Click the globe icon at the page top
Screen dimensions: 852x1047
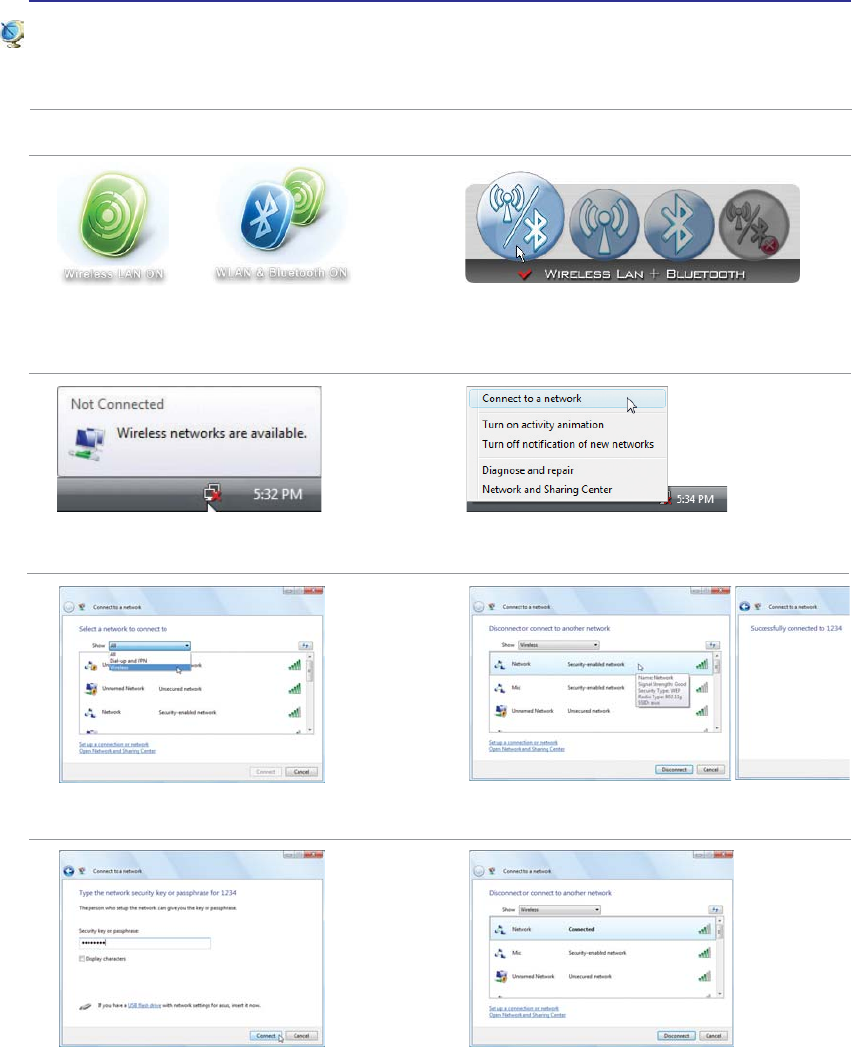(12, 33)
